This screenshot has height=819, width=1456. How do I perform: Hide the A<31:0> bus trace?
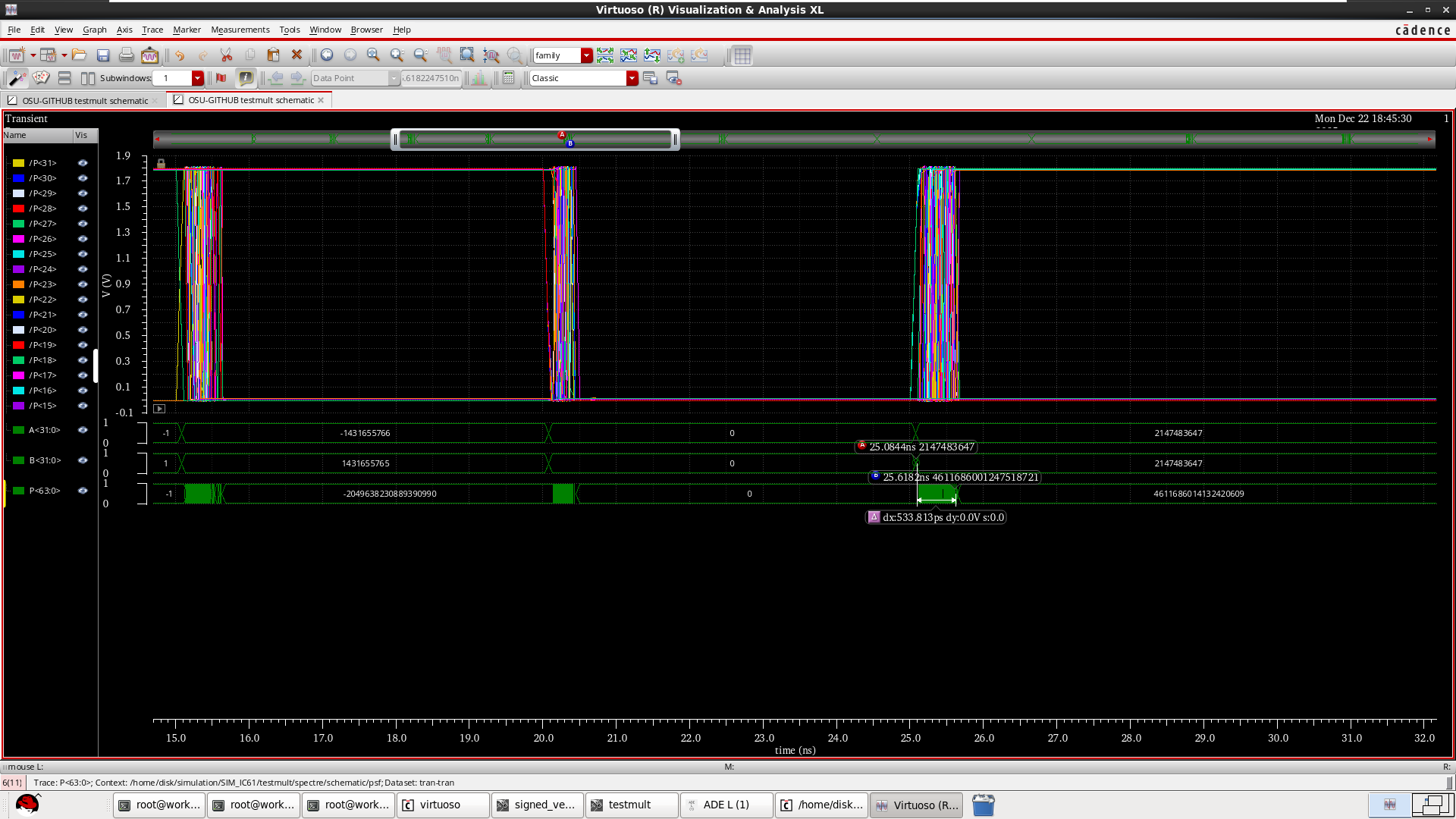click(83, 430)
